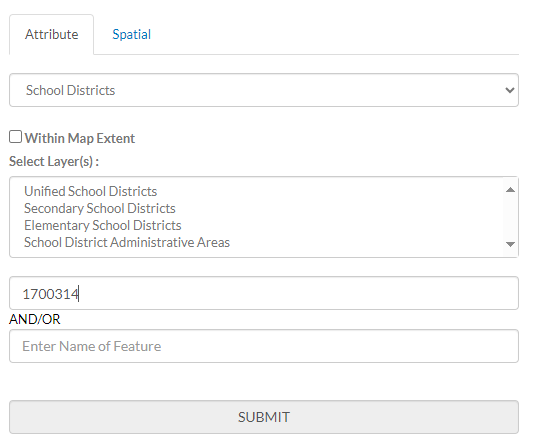Select the Attribute tab
This screenshot has width=534, height=446.
click(51, 34)
